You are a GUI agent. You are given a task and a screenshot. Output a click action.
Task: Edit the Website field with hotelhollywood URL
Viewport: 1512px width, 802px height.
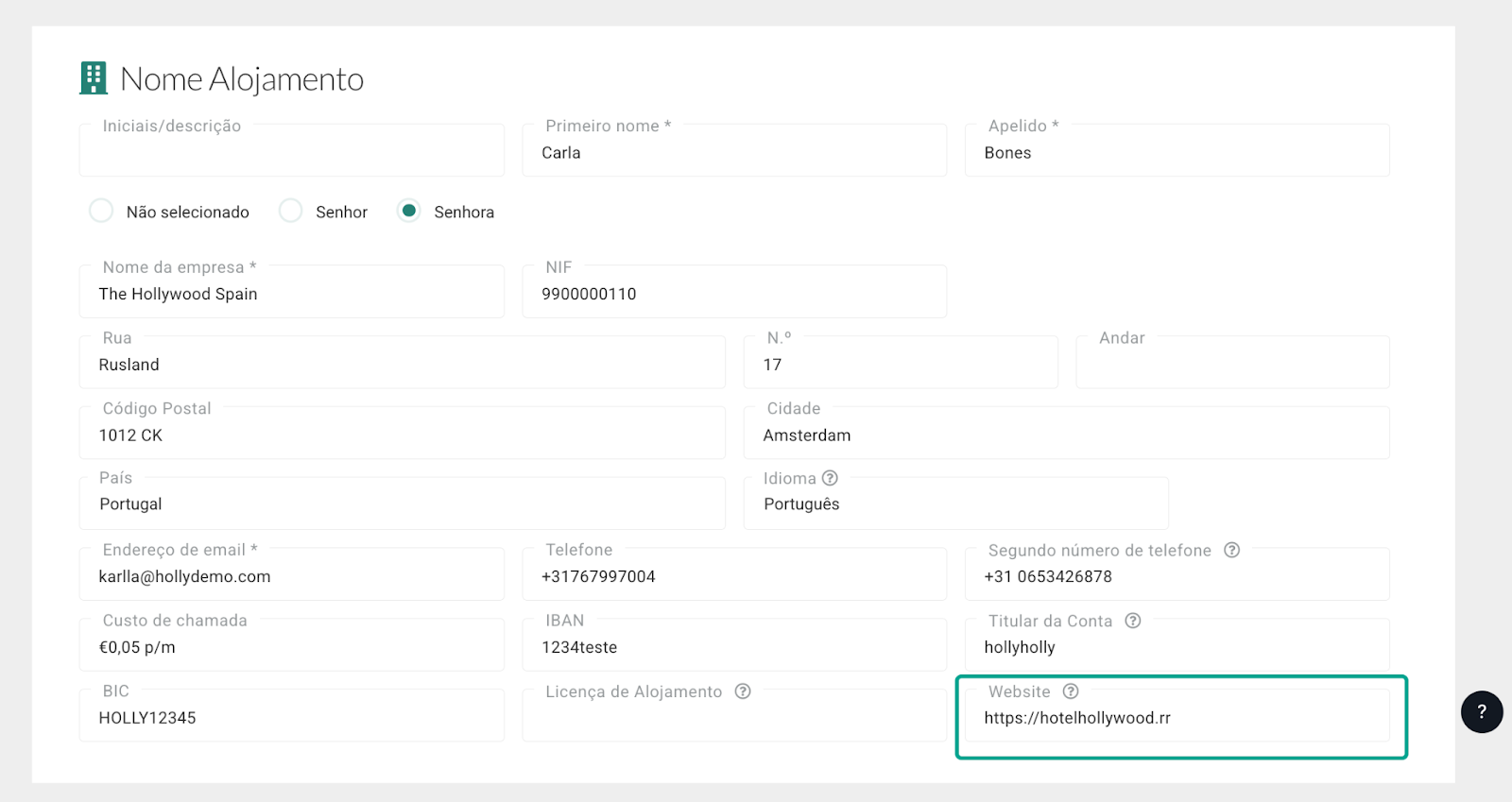click(x=1177, y=716)
